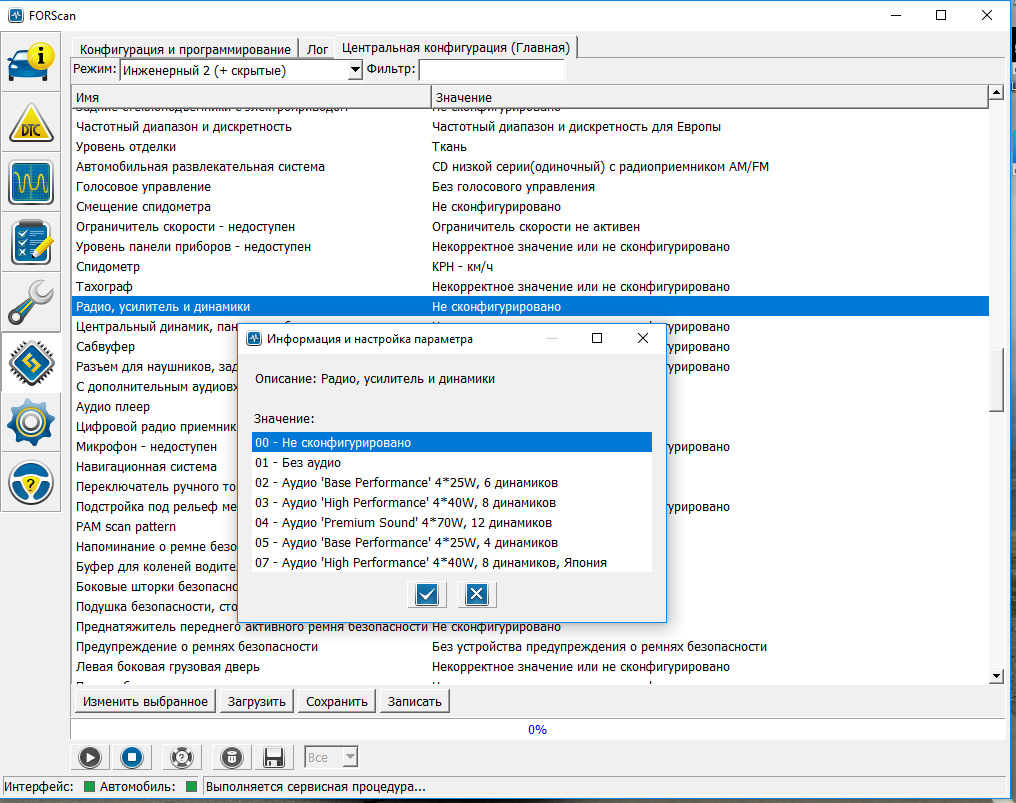
Task: Select row 'Частотный диапазон и дискретность'
Action: tap(530, 127)
